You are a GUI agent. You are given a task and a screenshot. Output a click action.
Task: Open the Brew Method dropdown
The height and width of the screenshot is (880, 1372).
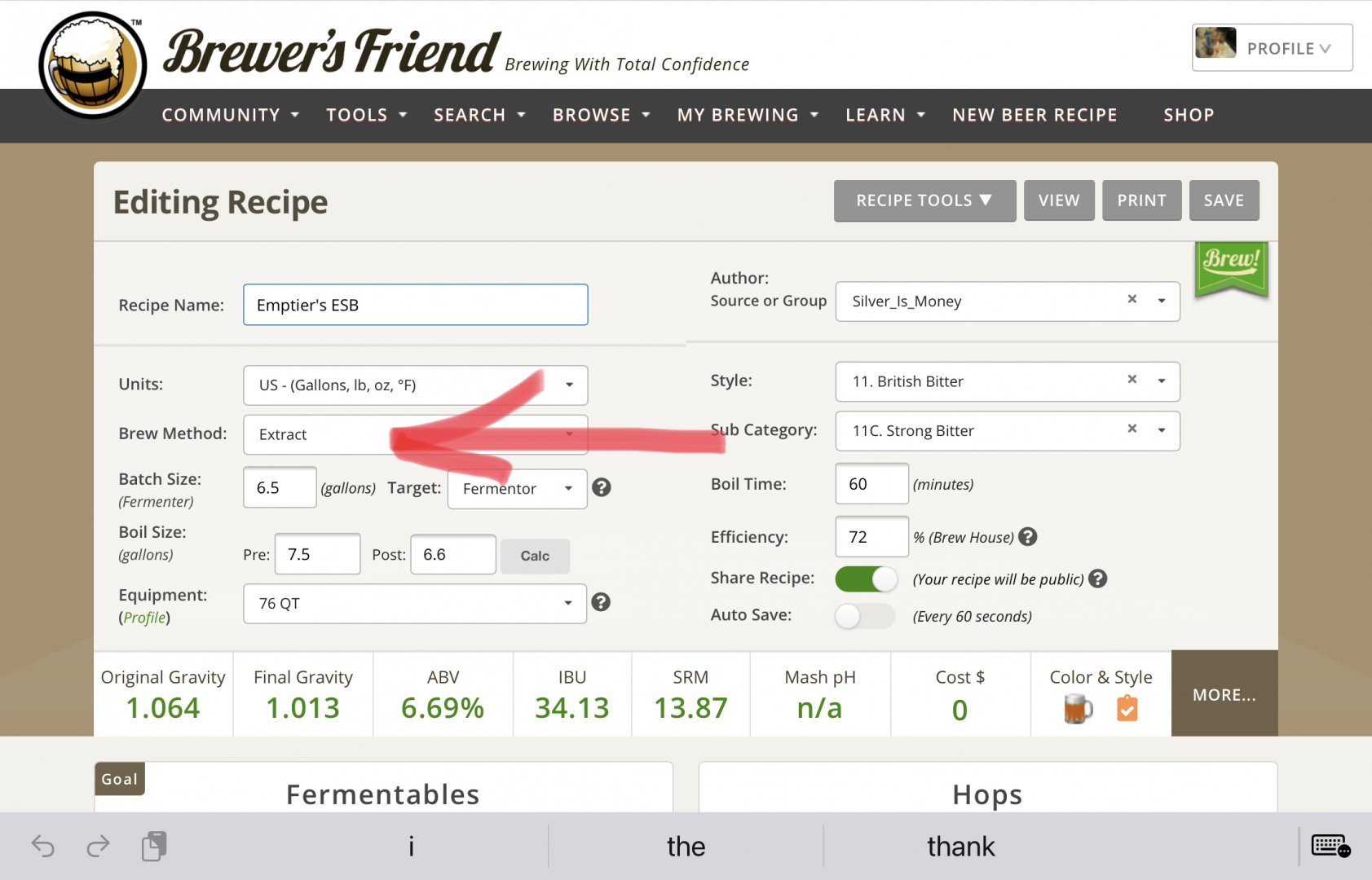pyautogui.click(x=415, y=434)
